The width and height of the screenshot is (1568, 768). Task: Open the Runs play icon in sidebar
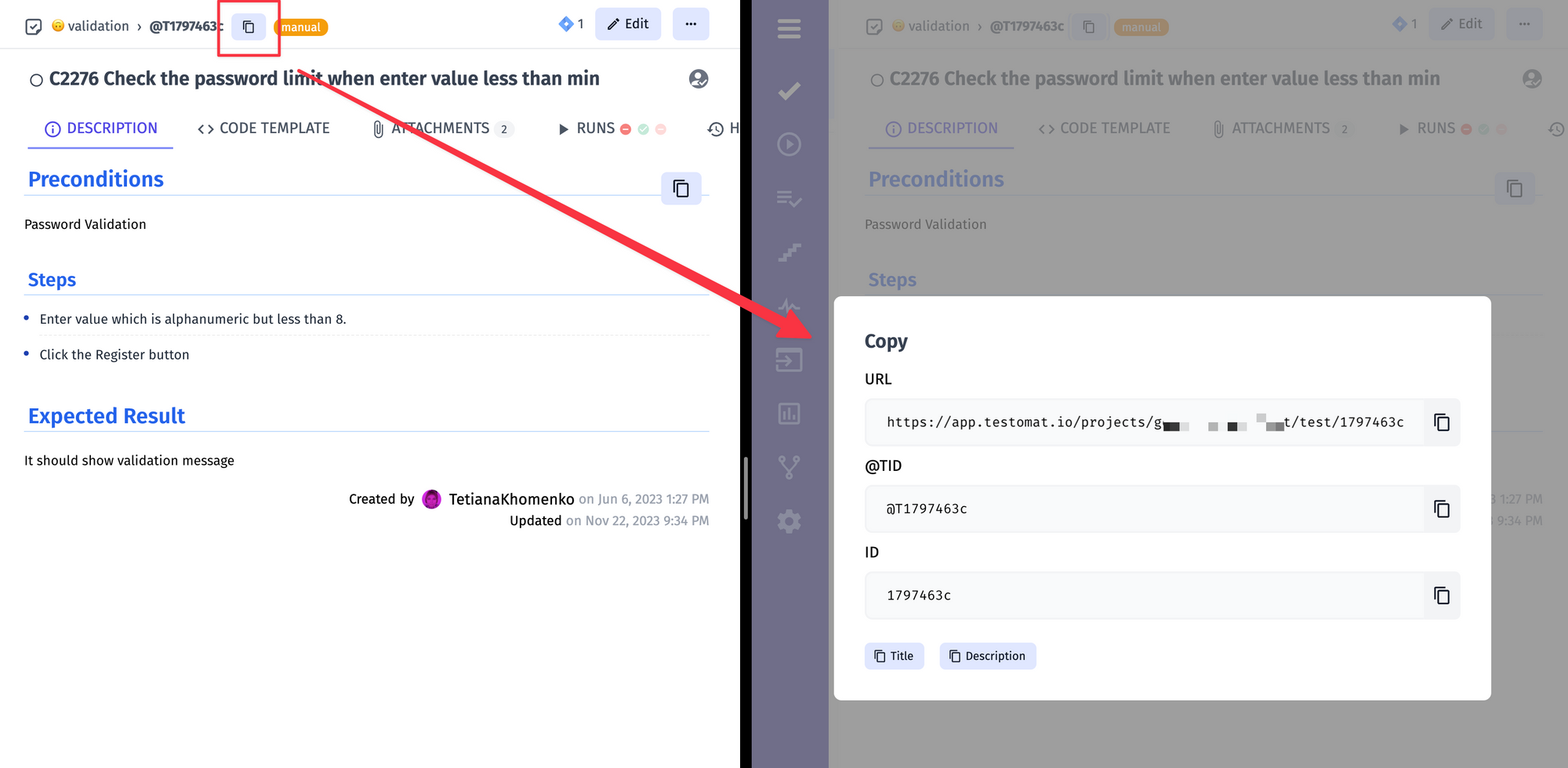tap(789, 144)
